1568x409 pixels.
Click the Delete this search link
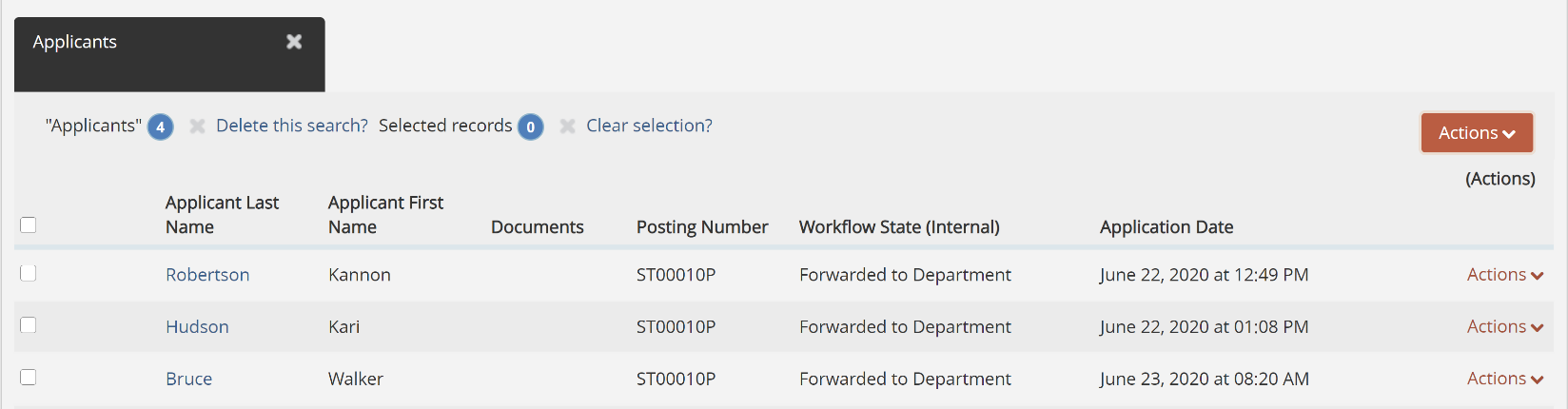tap(291, 126)
